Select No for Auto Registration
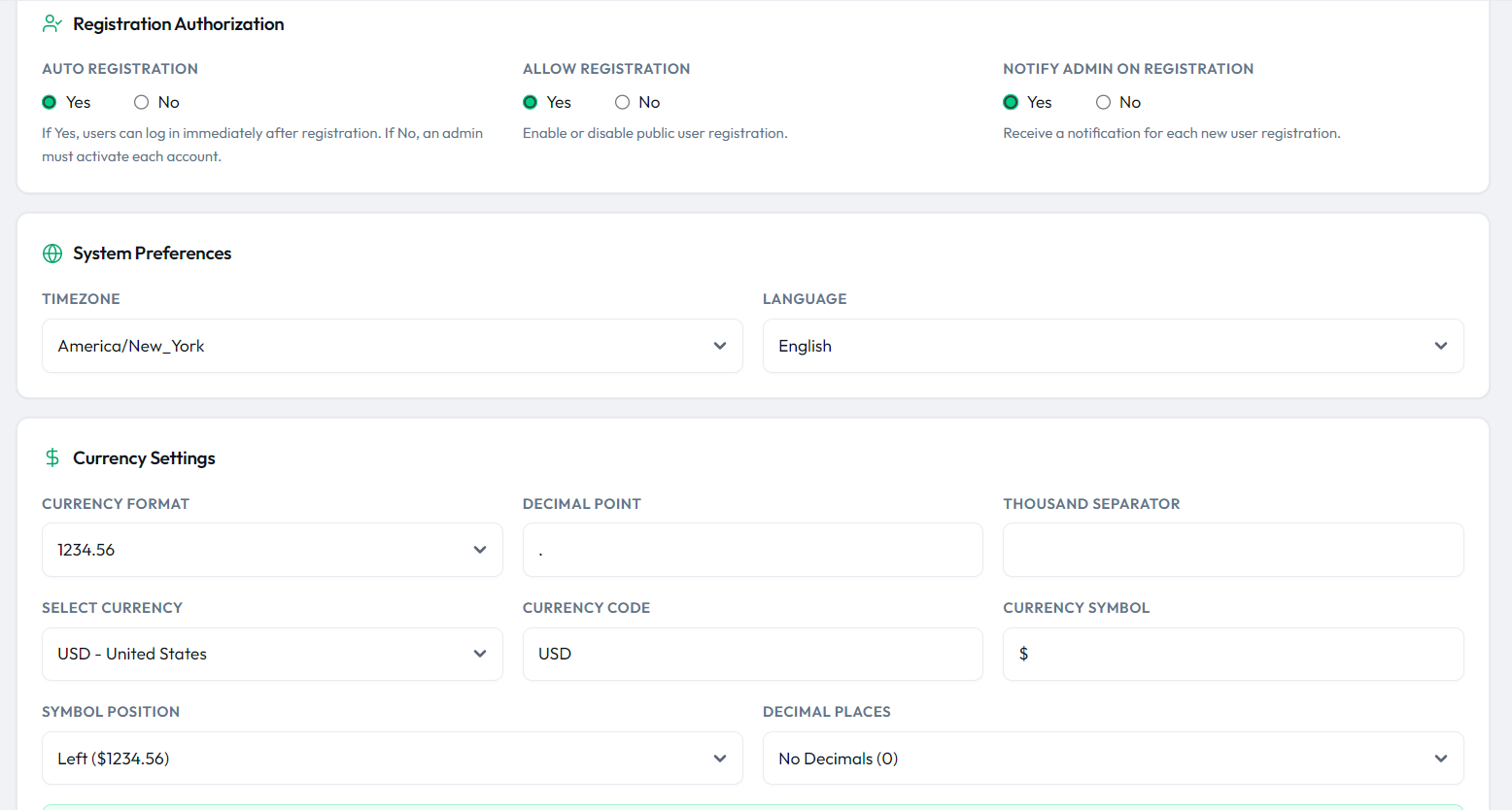This screenshot has width=1512, height=810. (142, 102)
